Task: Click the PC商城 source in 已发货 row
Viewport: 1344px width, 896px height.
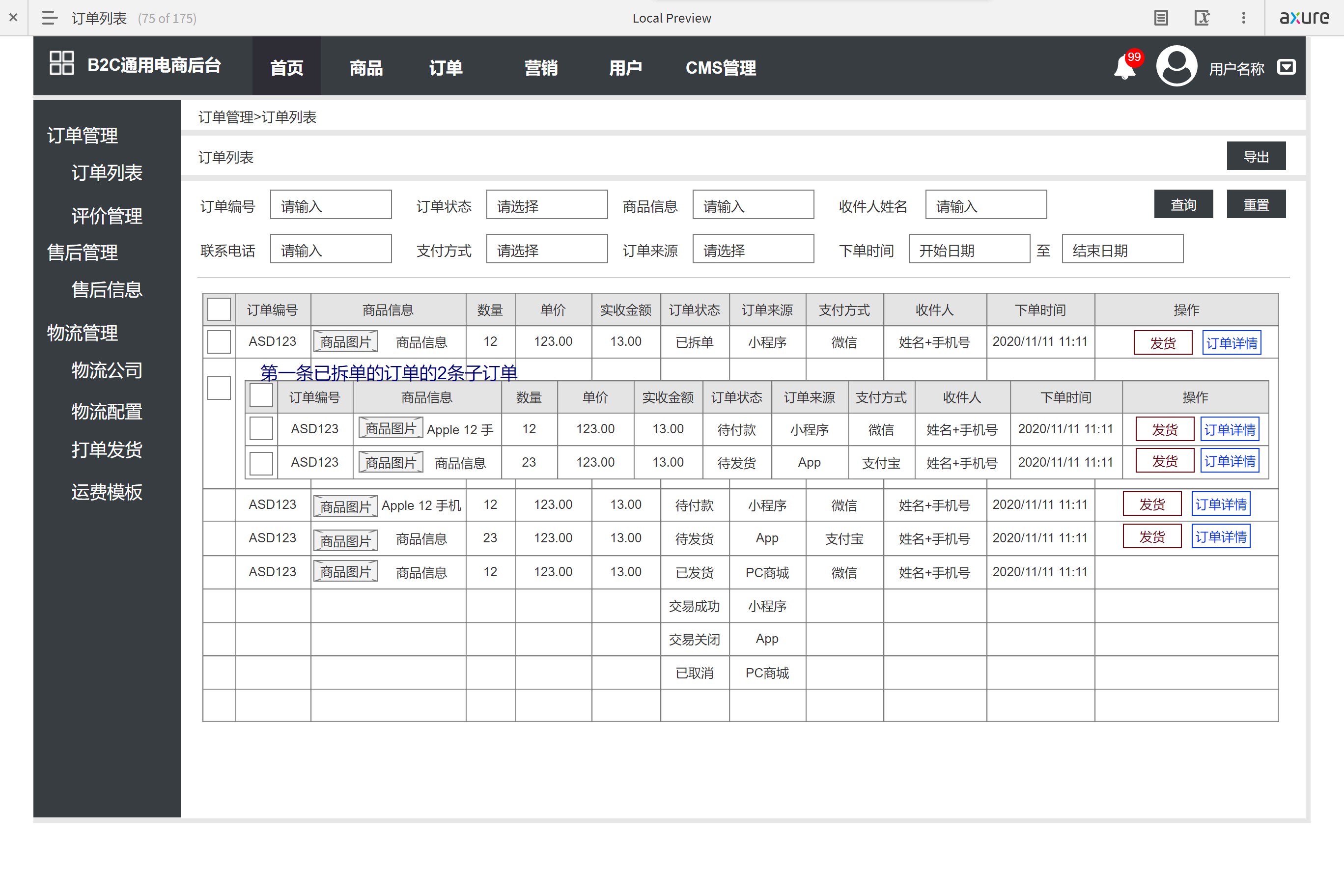Action: [x=767, y=572]
